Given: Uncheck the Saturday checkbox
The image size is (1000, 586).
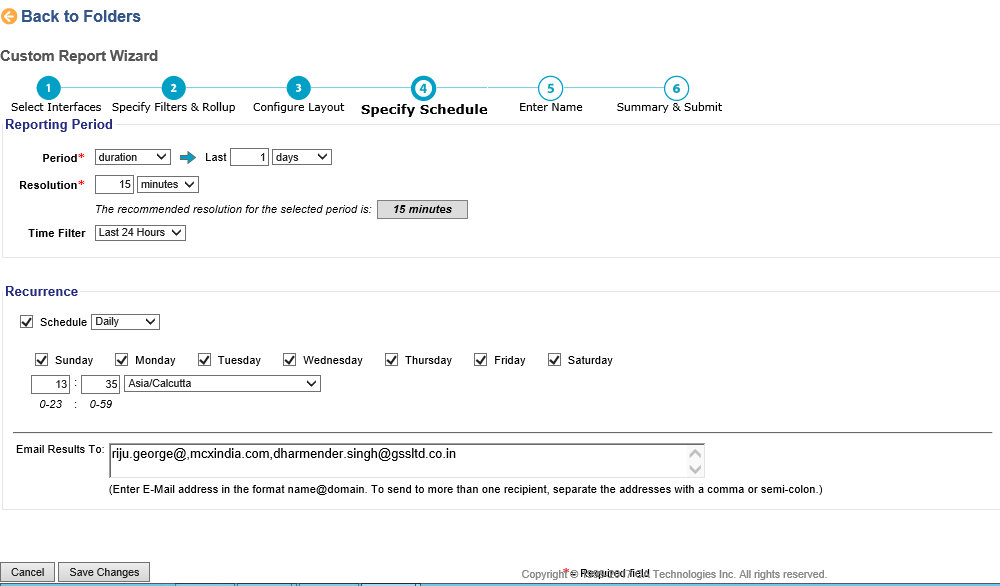Looking at the screenshot, I should pos(554,359).
